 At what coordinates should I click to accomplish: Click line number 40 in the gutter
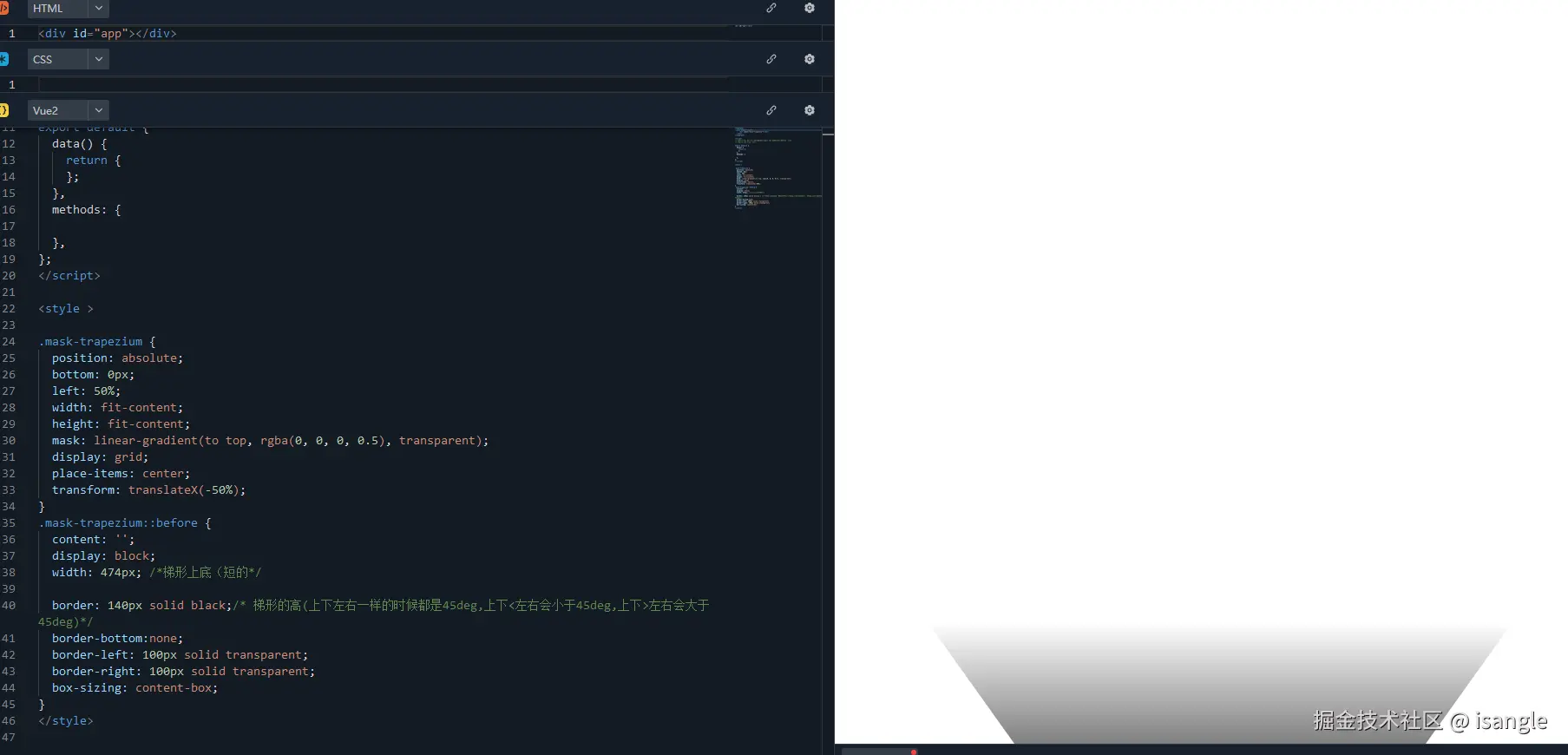9,605
